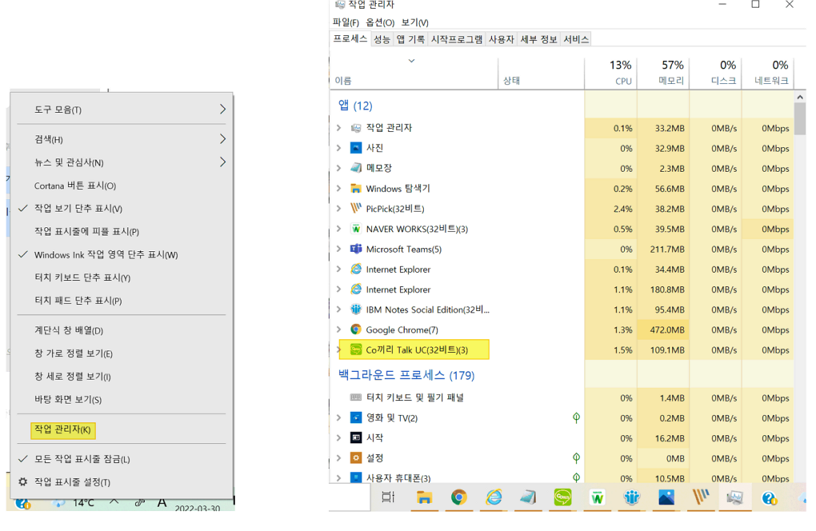This screenshot has height=531, width=816.
Task: Click the NAVER WORKS icon in the process list
Action: click(356, 229)
